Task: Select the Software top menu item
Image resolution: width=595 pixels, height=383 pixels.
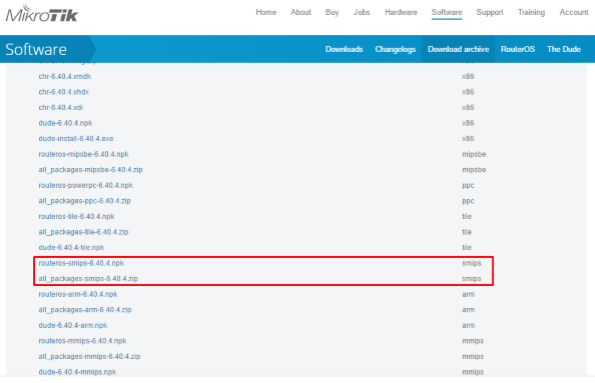Action: click(x=447, y=12)
